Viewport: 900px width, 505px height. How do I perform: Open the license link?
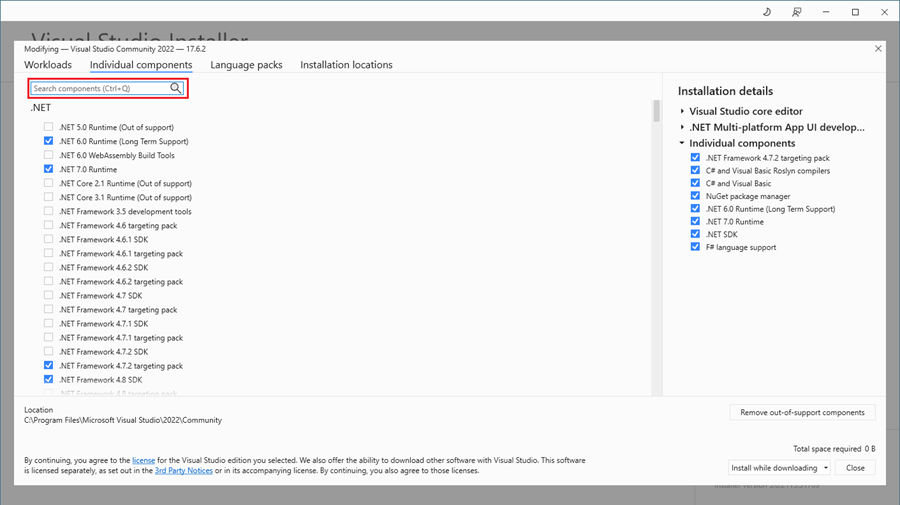click(x=143, y=460)
